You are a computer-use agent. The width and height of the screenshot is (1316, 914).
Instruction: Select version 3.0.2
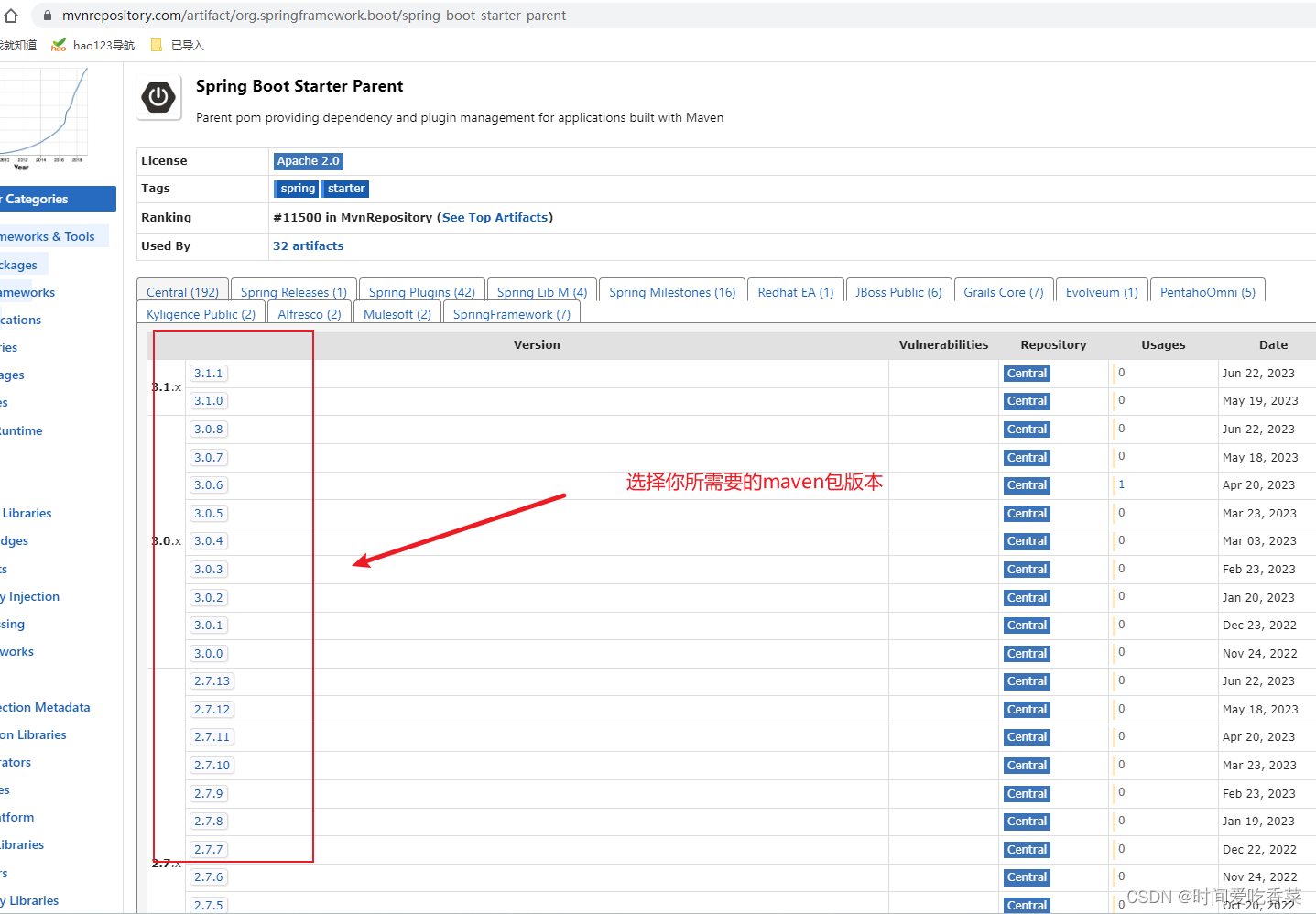[x=209, y=598]
